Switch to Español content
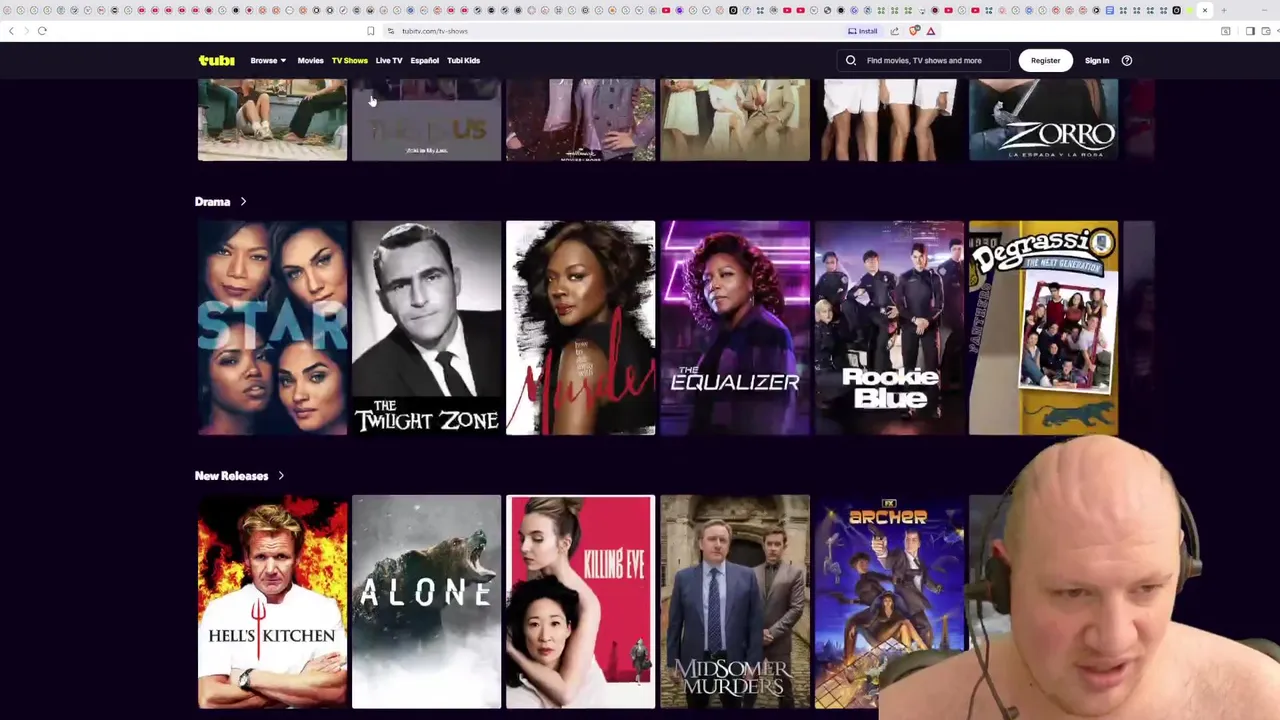This screenshot has height=720, width=1280. click(424, 60)
